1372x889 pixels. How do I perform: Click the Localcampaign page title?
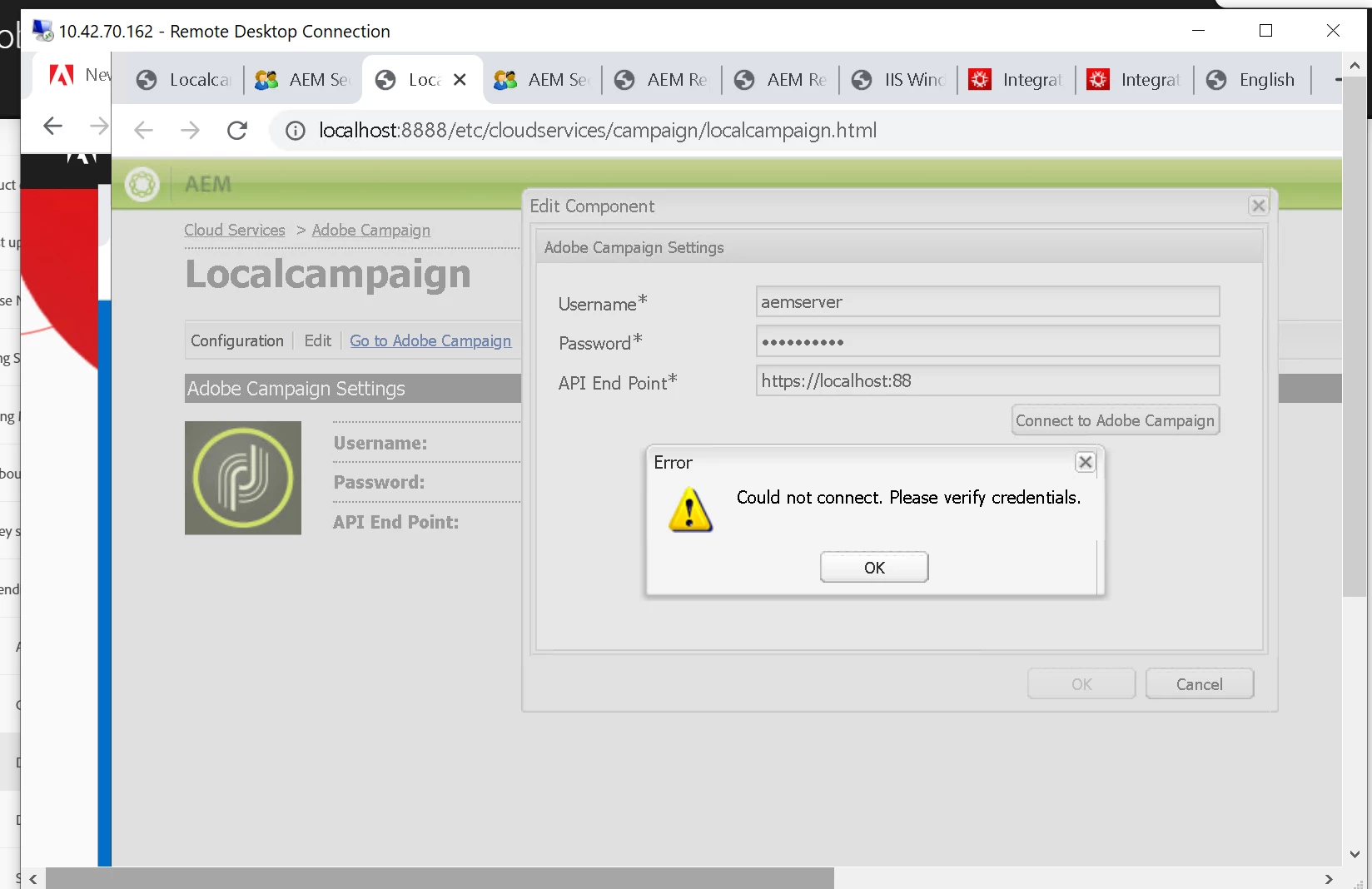[x=328, y=275]
